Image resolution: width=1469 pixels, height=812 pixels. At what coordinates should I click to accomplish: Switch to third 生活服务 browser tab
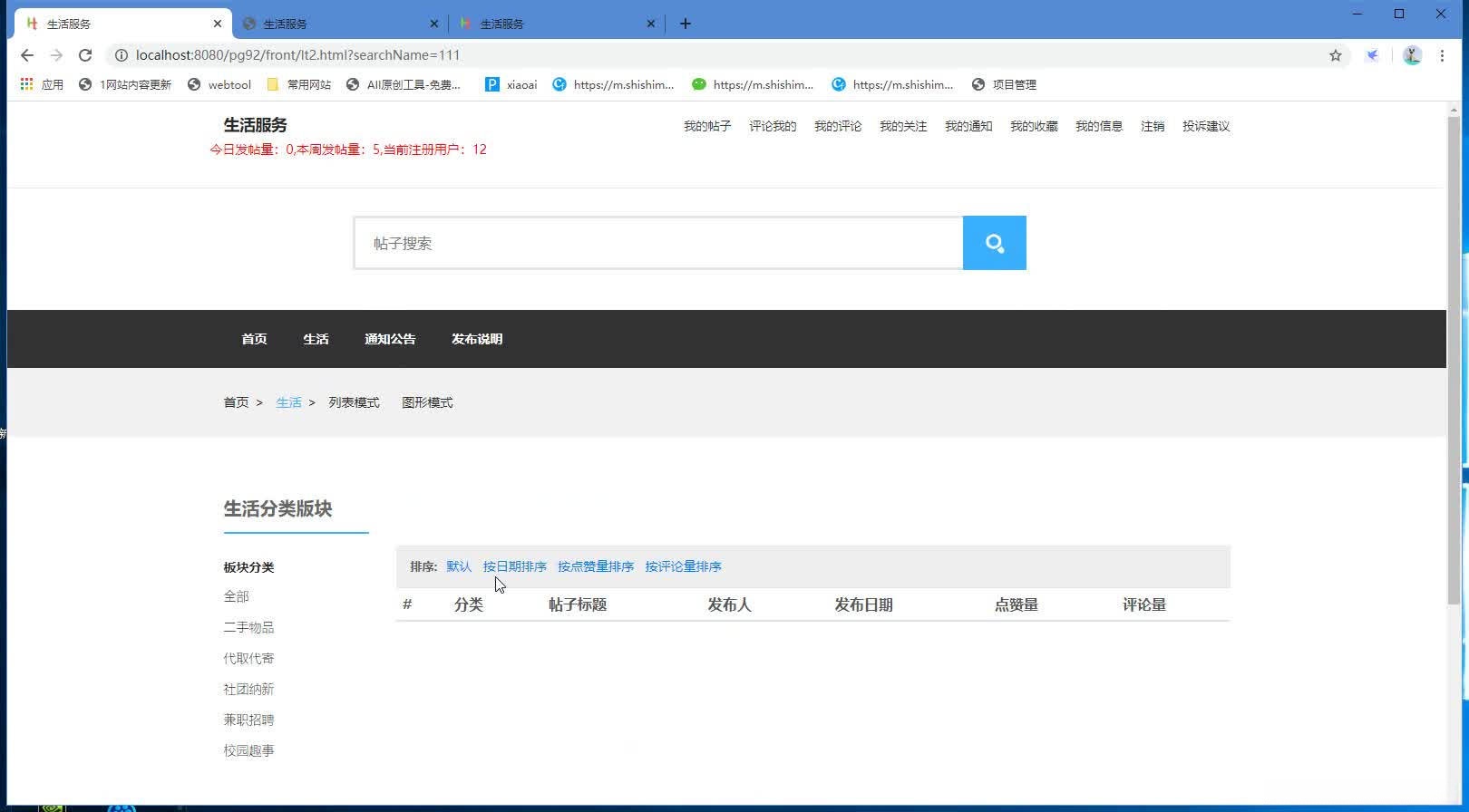pyautogui.click(x=557, y=24)
